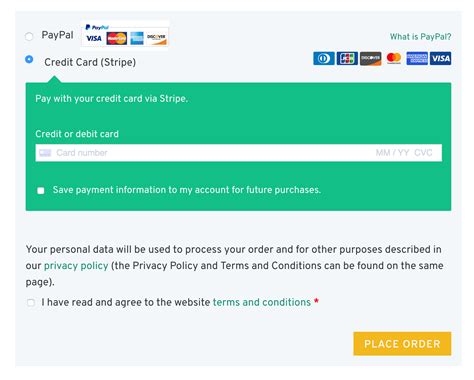Click the American Express icon beside Stripe
The height and width of the screenshot is (380, 474).
coord(417,59)
